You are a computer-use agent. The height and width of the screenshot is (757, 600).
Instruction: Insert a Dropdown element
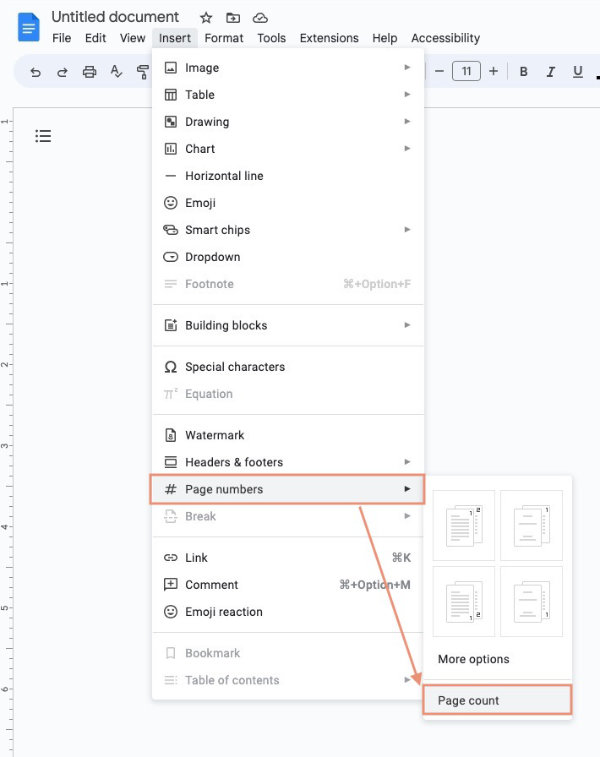point(288,257)
